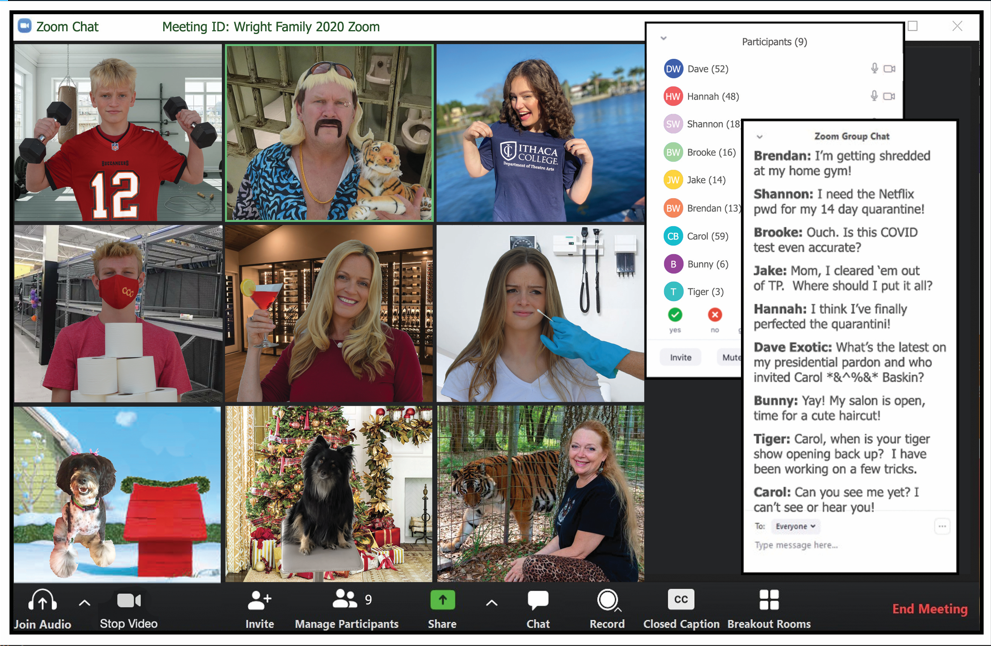991x646 pixels.
Task: Start screen sharing with green Share icon
Action: (442, 600)
